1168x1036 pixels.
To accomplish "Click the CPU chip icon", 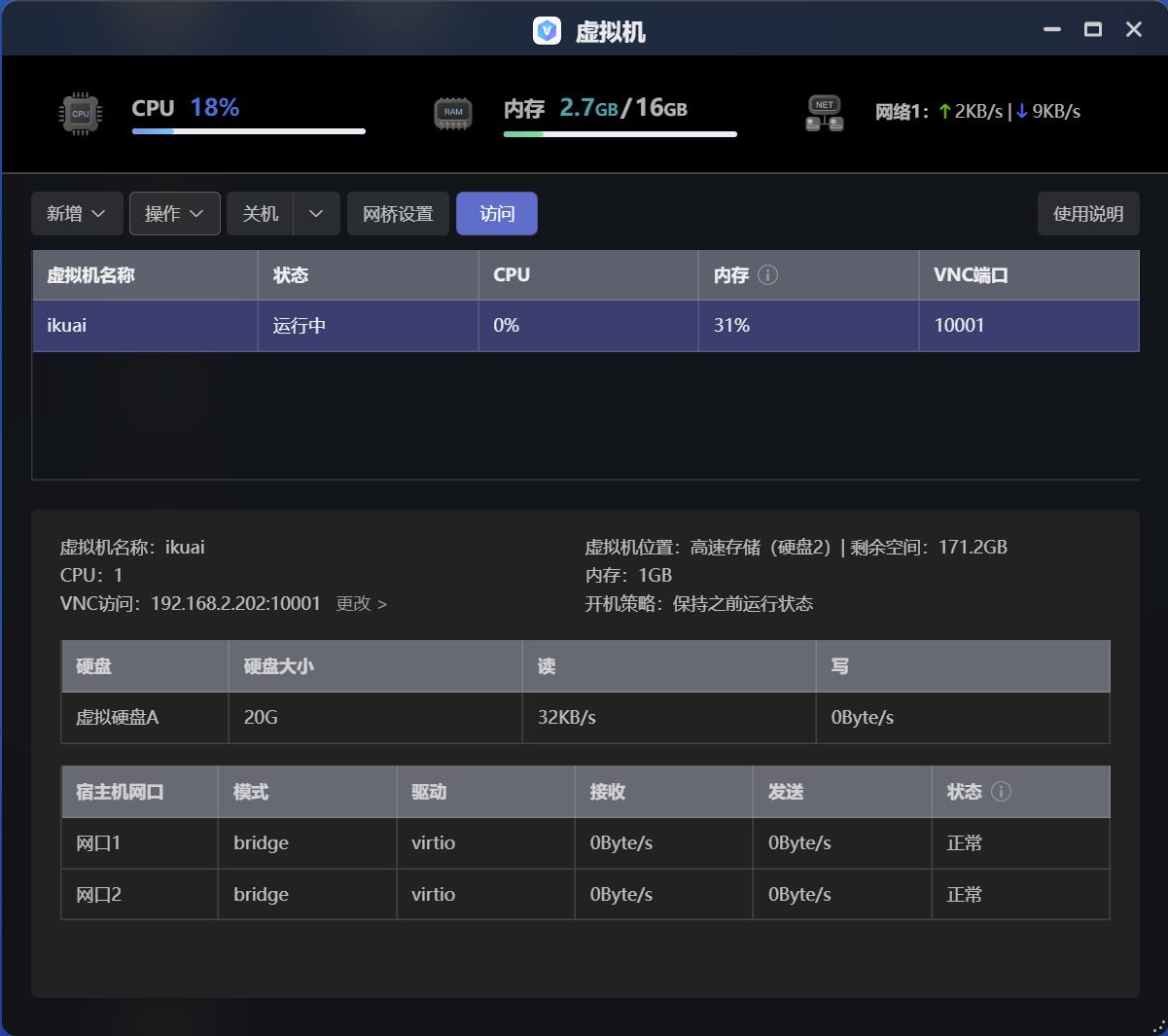I will [80, 113].
